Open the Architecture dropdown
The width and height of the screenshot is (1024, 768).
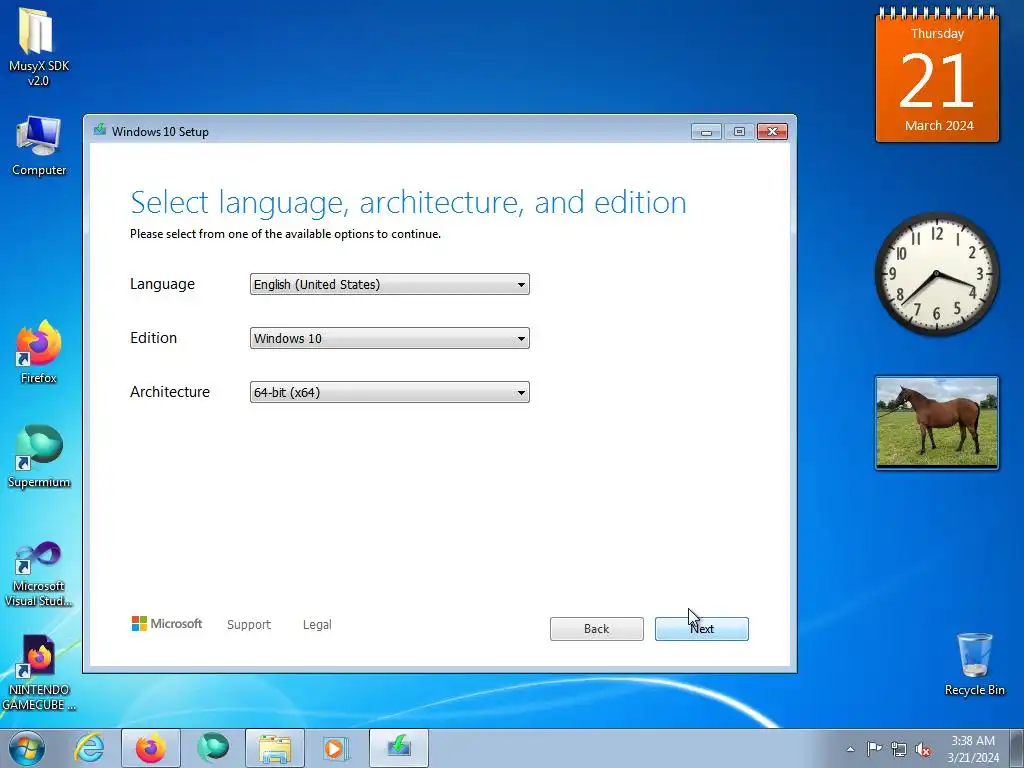(390, 392)
